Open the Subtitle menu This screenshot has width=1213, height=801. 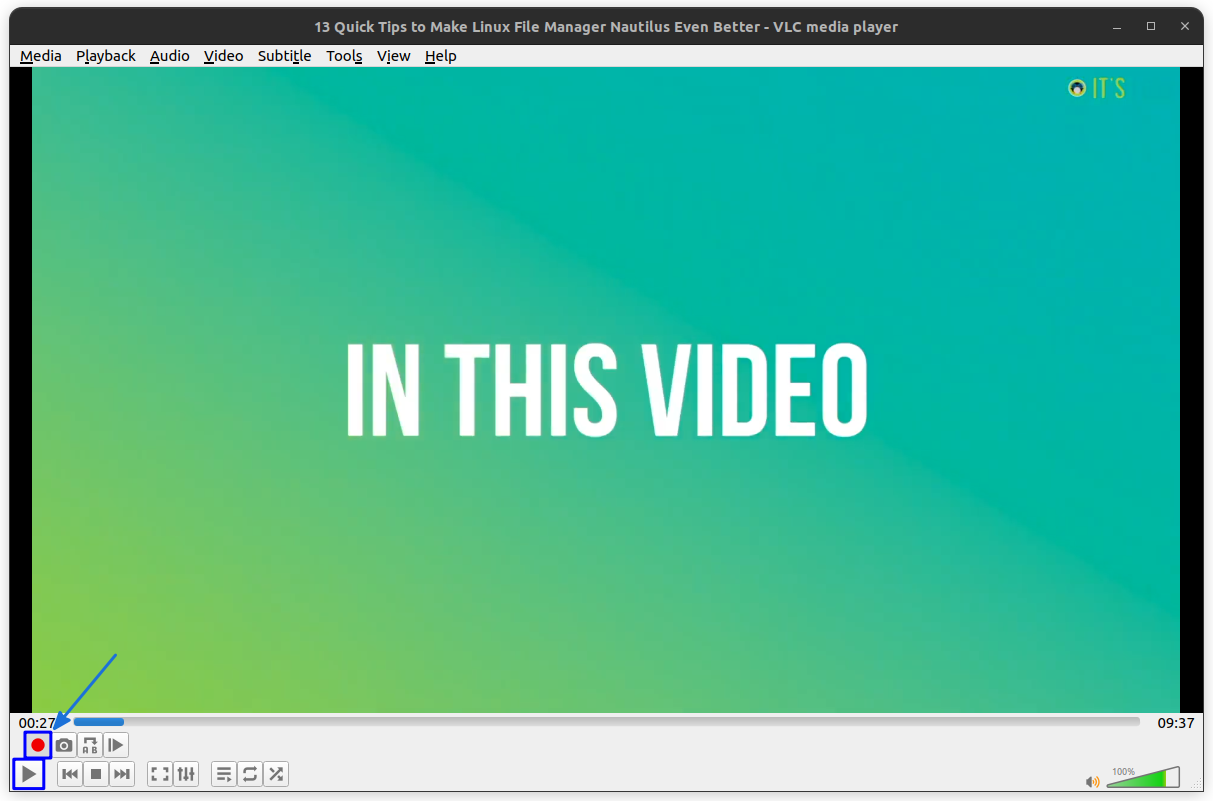pos(284,56)
